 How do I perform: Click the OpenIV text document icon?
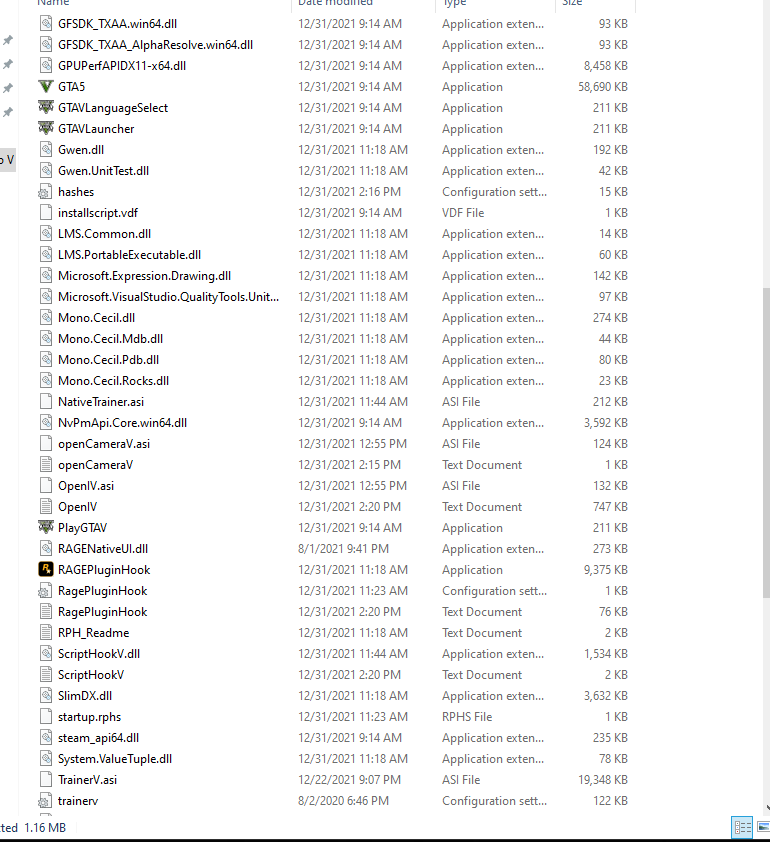[x=46, y=506]
